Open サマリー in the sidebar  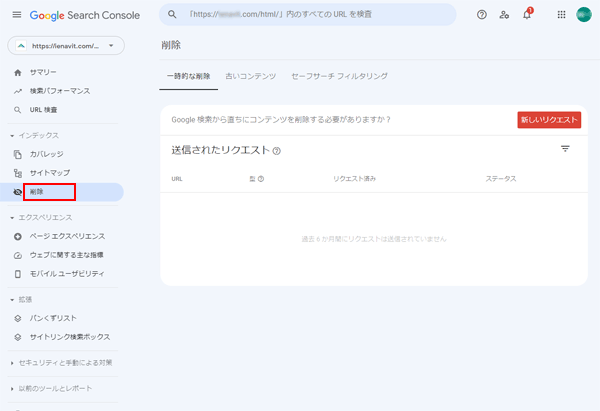coord(43,72)
